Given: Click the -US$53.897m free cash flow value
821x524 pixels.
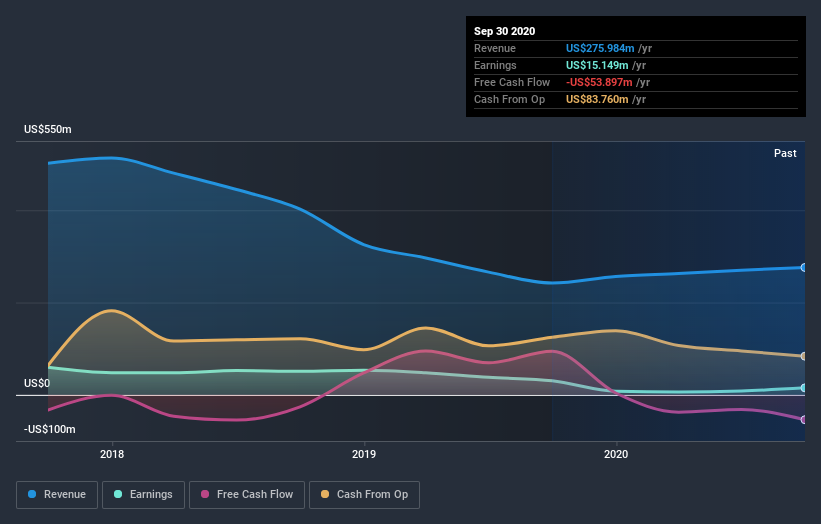Looking at the screenshot, I should (x=599, y=82).
